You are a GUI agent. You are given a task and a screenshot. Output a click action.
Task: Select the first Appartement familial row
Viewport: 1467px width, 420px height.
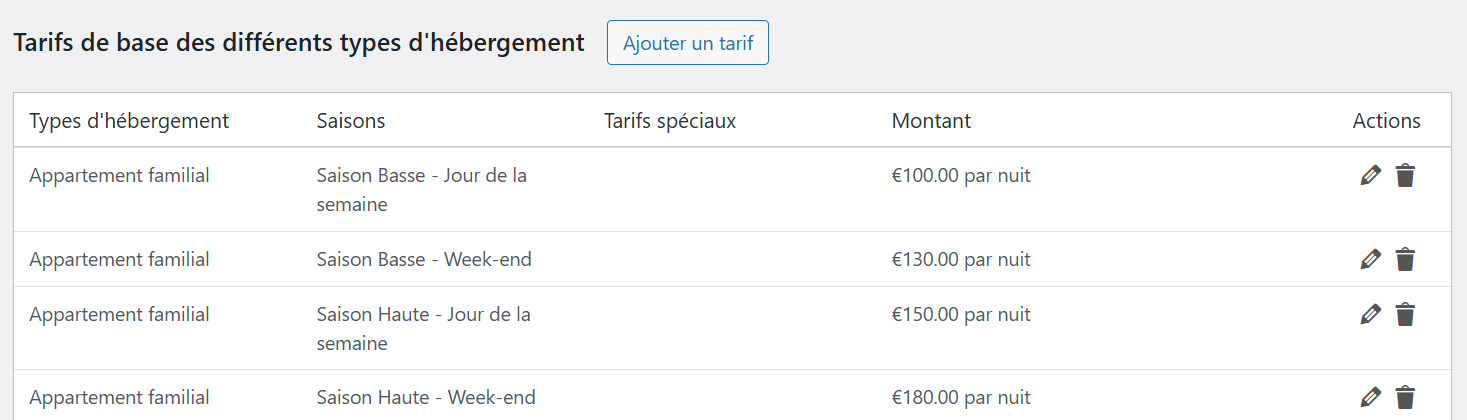(x=119, y=176)
